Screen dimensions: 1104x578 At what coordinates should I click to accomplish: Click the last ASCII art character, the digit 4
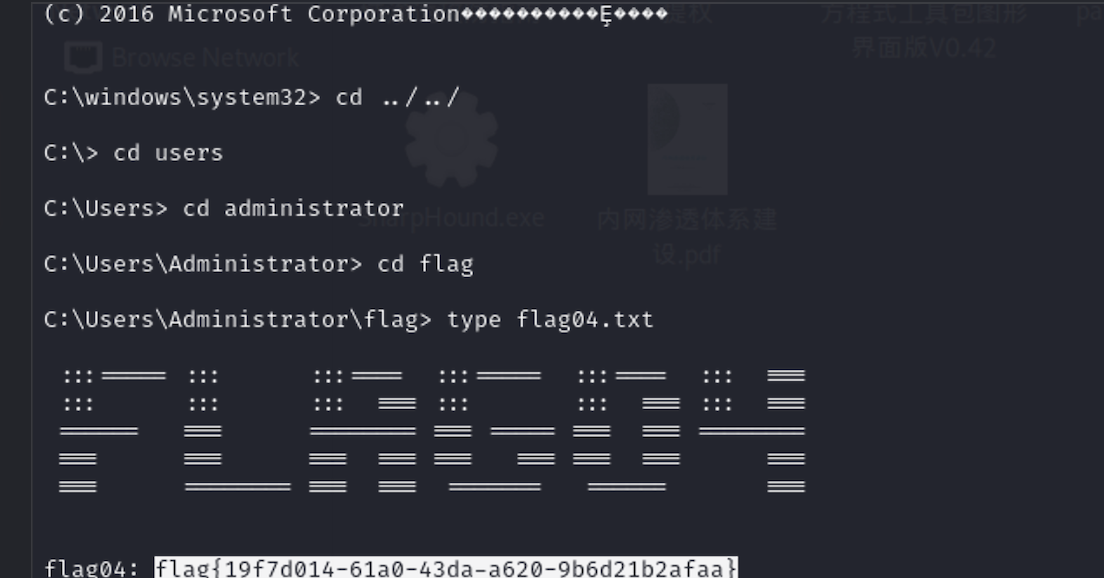[x=752, y=431]
